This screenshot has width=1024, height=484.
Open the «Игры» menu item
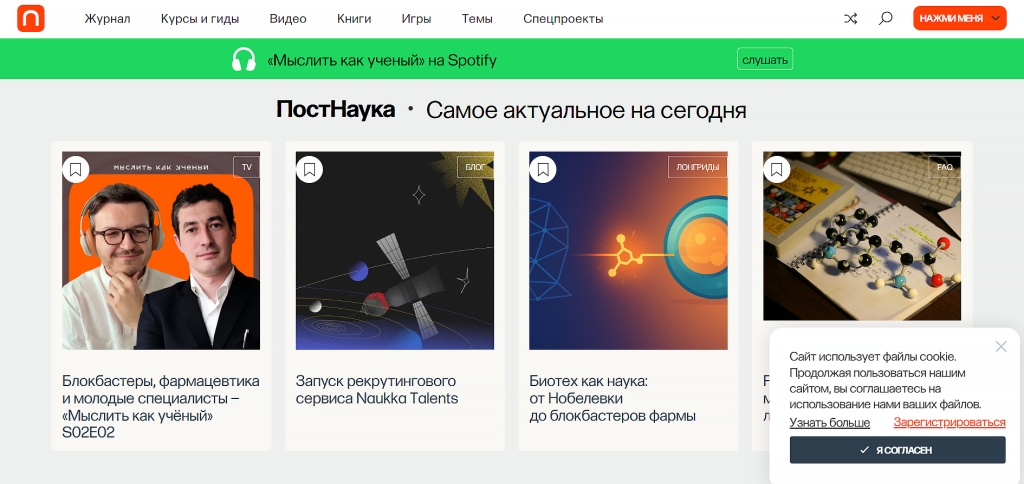pos(417,19)
